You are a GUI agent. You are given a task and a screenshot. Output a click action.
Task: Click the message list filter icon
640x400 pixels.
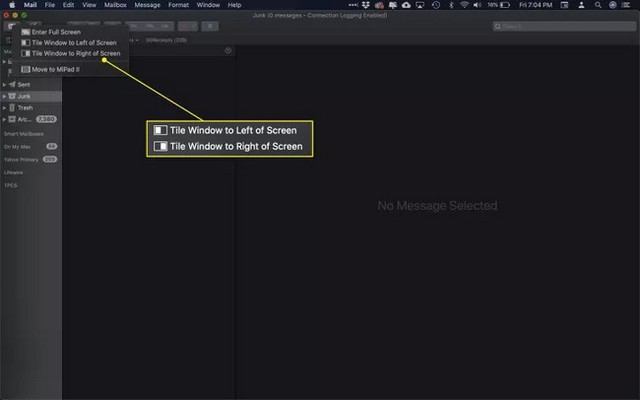tap(228, 51)
